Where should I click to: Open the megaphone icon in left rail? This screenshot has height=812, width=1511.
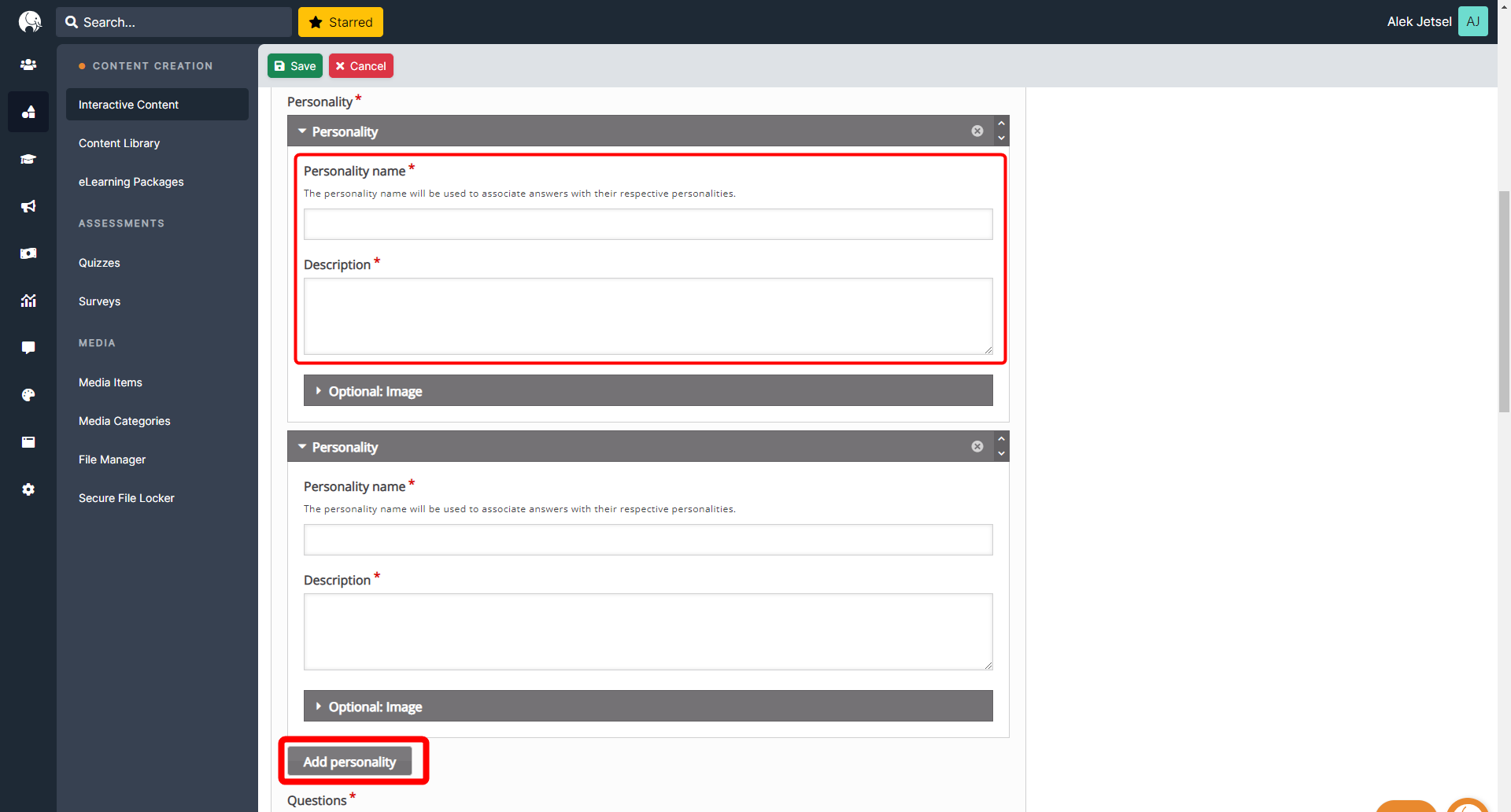[28, 206]
